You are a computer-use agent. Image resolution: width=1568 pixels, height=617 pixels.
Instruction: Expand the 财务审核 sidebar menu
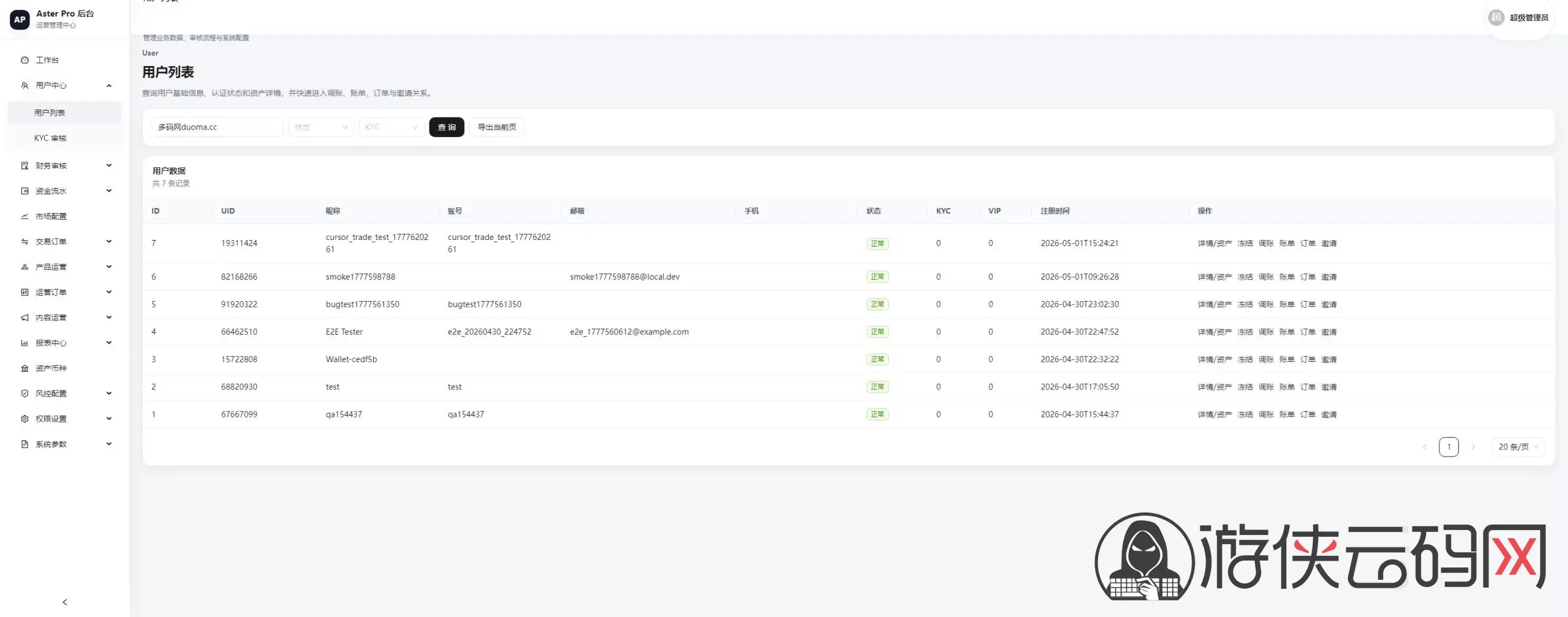point(65,166)
